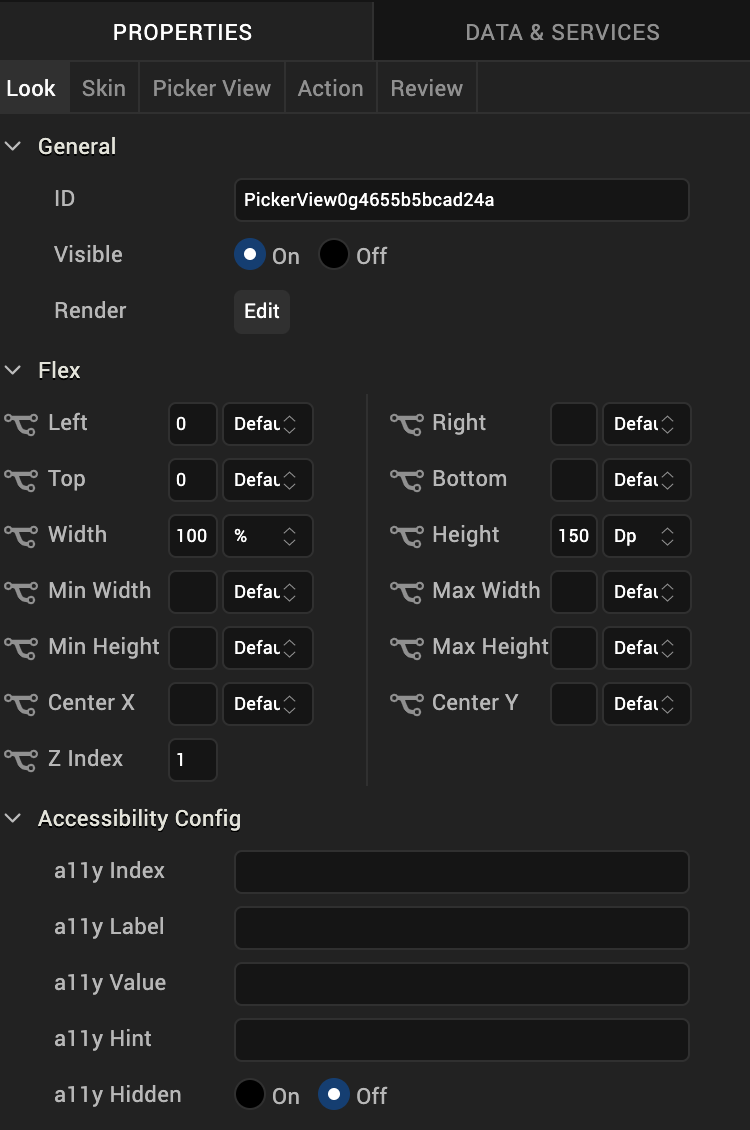Image resolution: width=750 pixels, height=1130 pixels.
Task: Click the binding icon beside Z Index
Action: pos(21,760)
